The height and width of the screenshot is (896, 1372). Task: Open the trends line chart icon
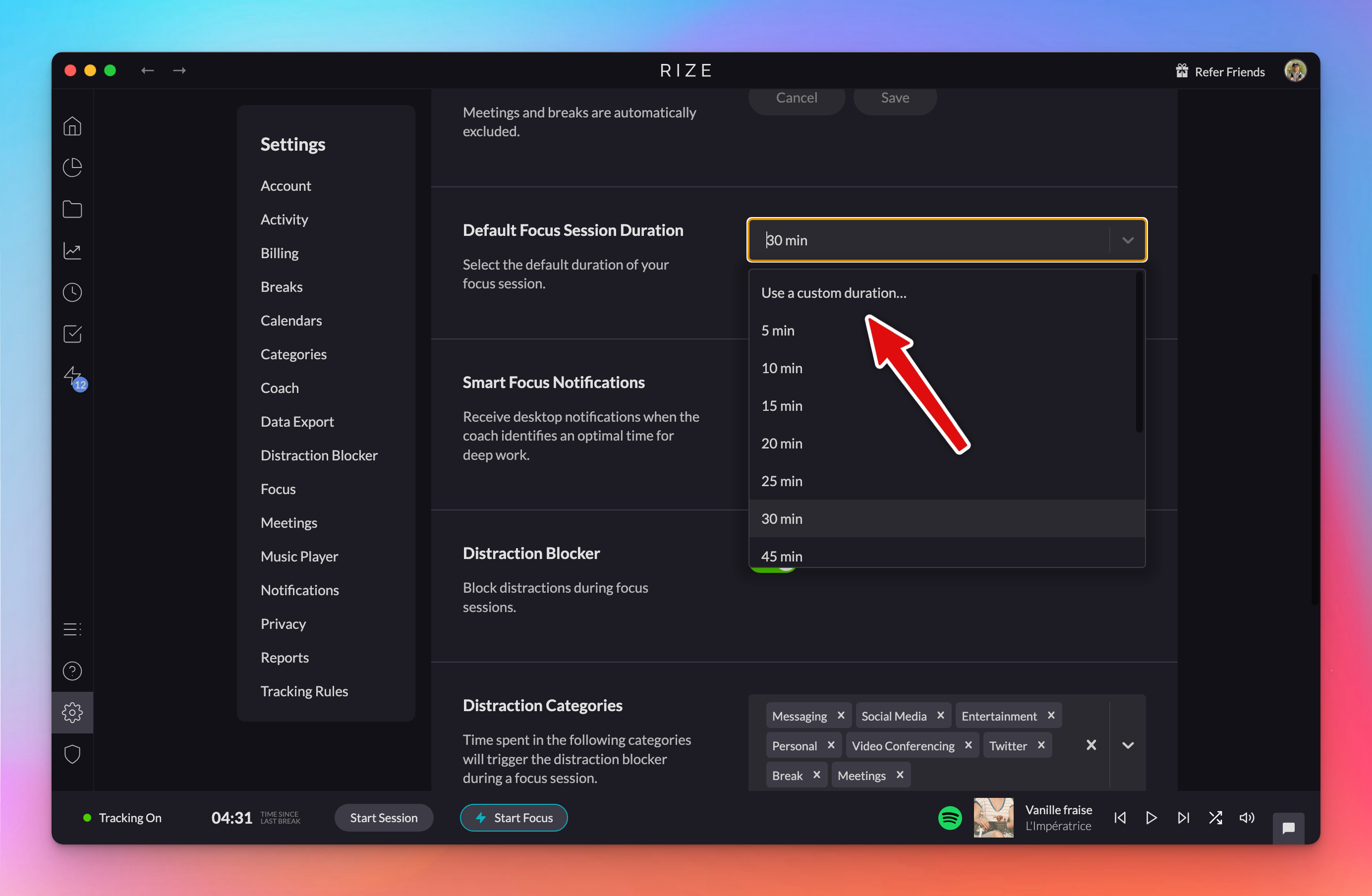coord(72,251)
